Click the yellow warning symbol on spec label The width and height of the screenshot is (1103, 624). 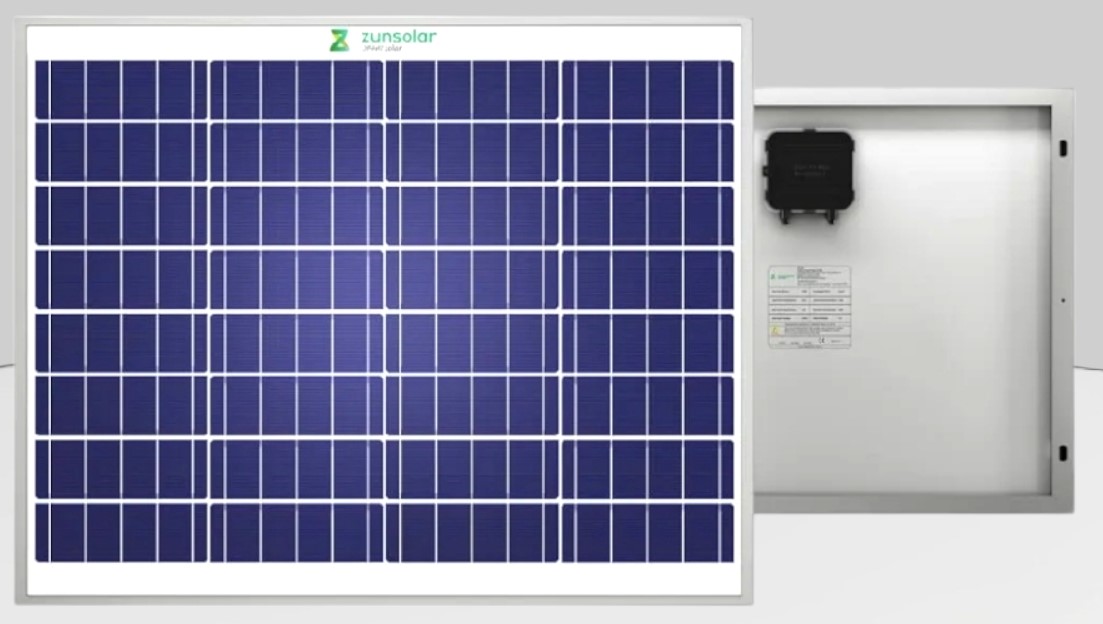click(776, 327)
